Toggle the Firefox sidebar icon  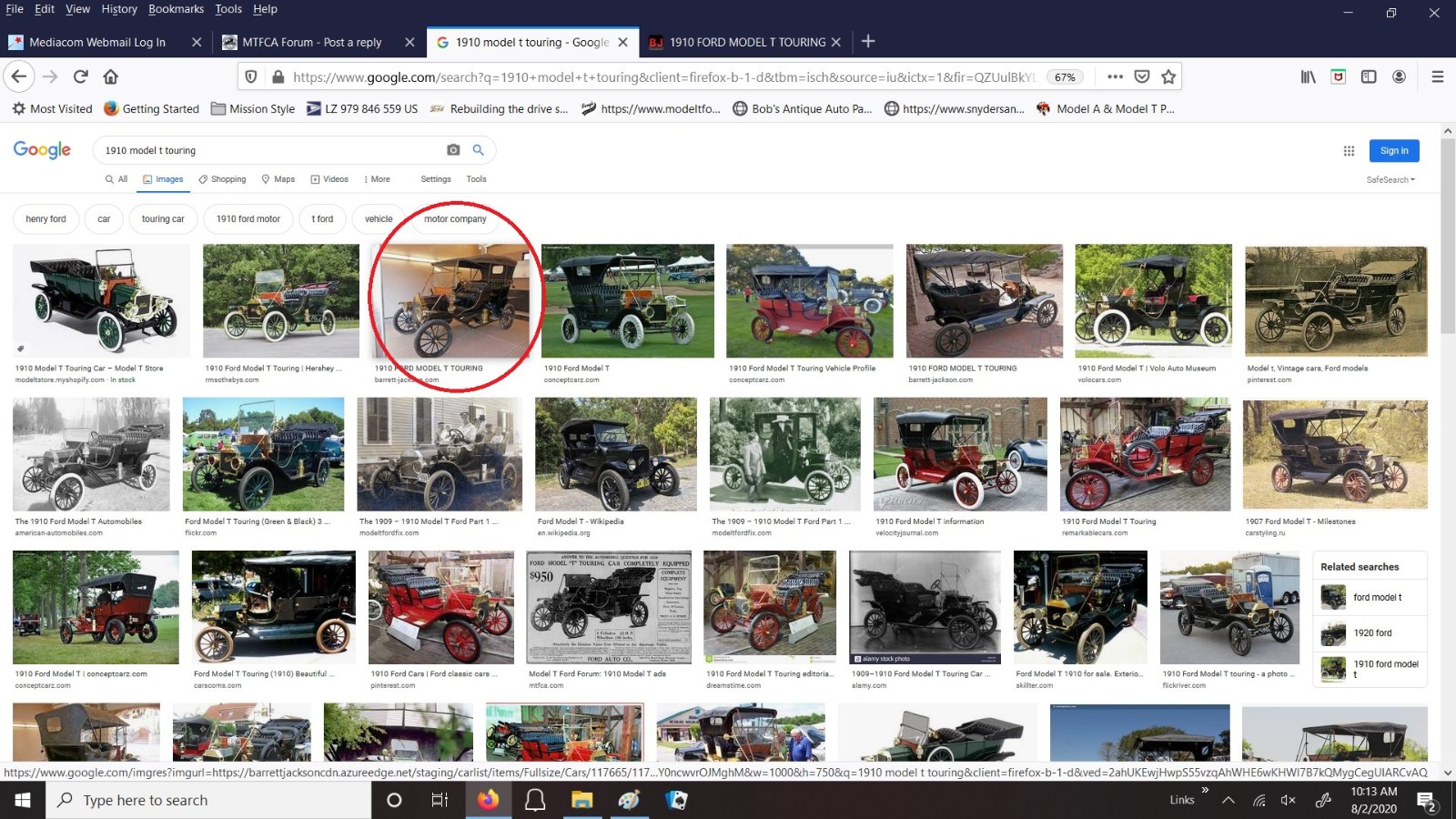[1368, 77]
